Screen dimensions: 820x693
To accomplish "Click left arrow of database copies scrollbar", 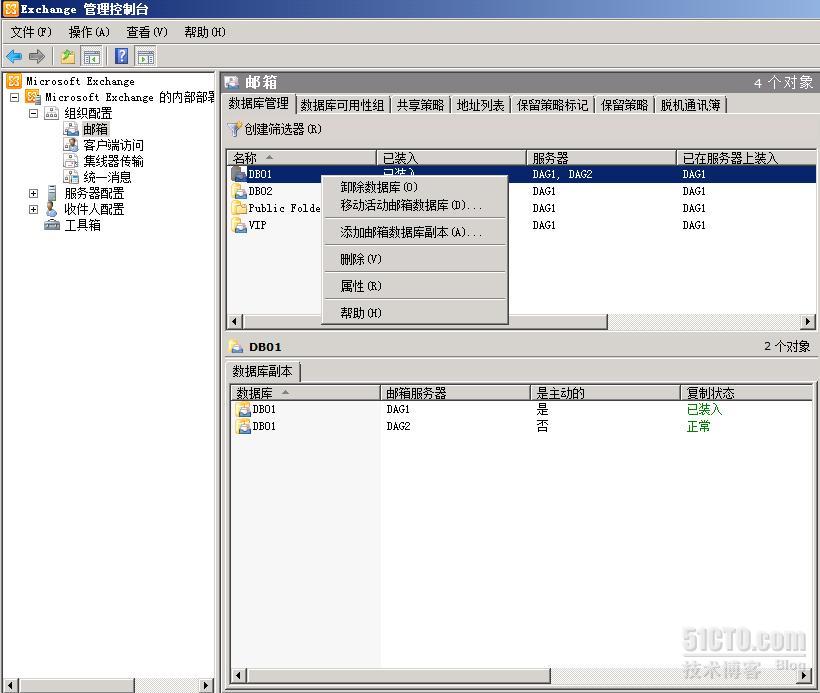I will pyautogui.click(x=237, y=675).
